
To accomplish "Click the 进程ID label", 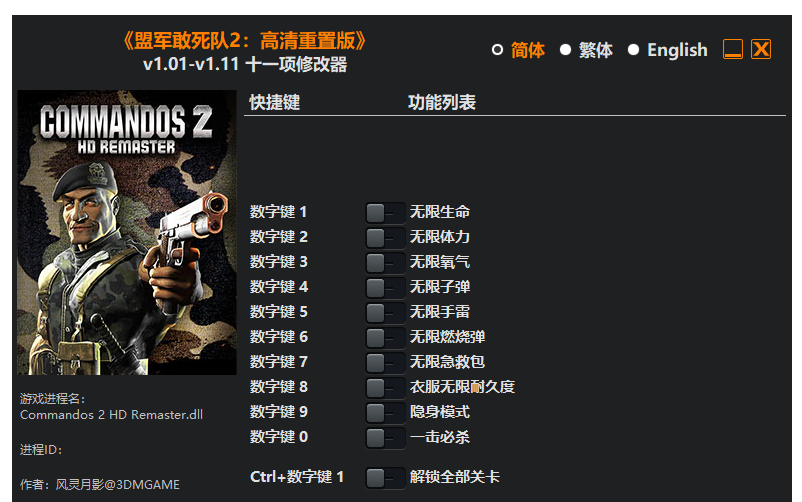I will point(41,450).
